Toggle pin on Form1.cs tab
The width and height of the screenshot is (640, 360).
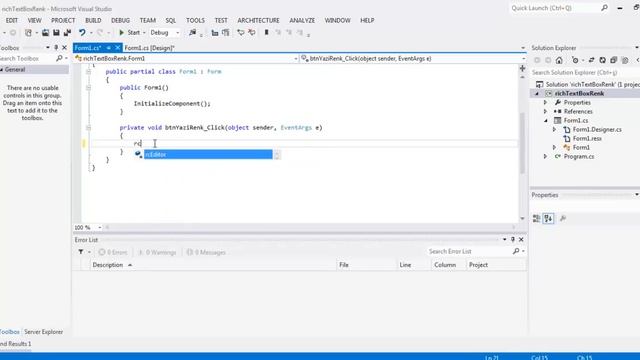pyautogui.click(x=109, y=48)
